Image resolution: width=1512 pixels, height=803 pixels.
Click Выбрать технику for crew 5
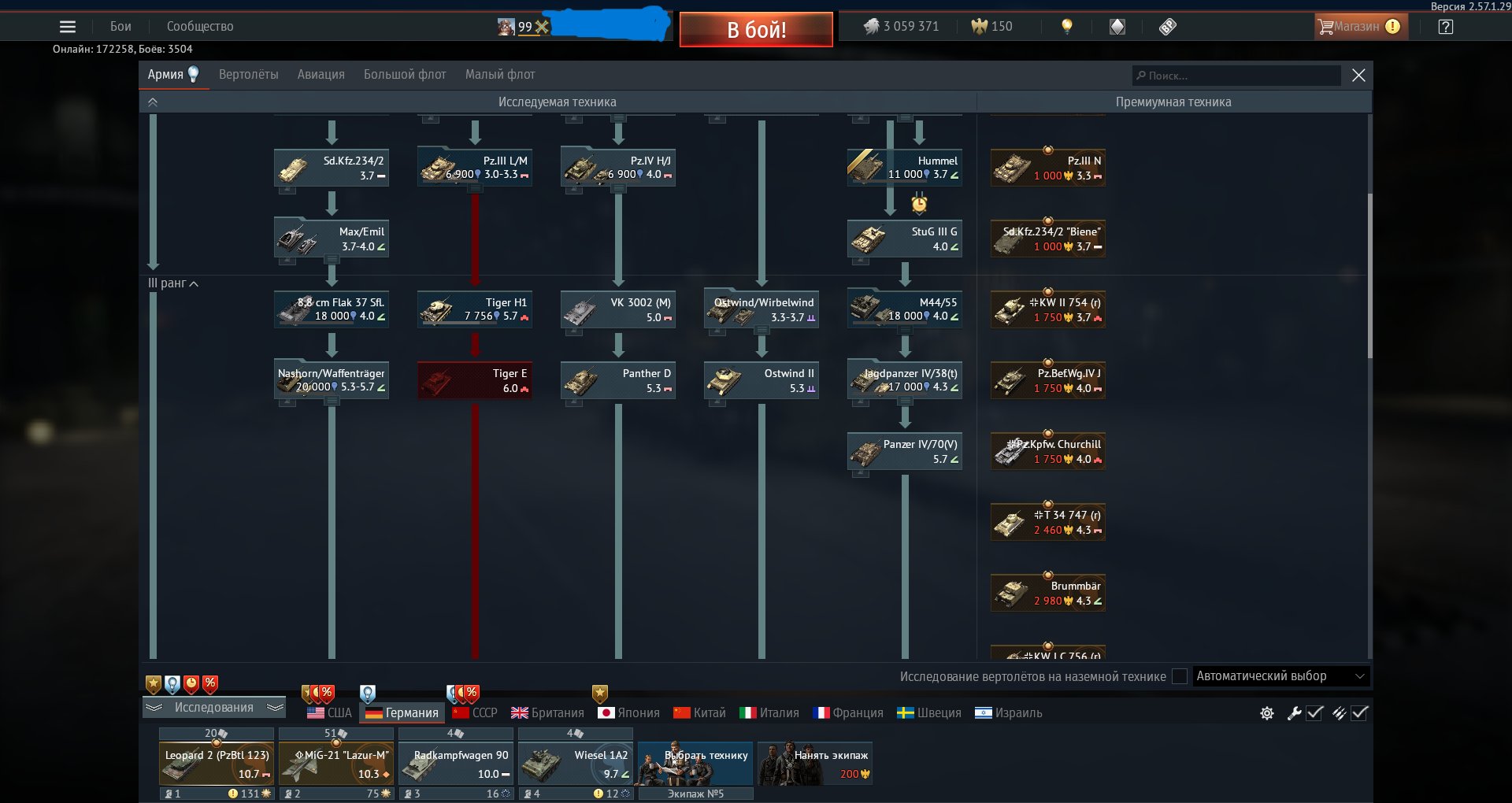(x=695, y=764)
